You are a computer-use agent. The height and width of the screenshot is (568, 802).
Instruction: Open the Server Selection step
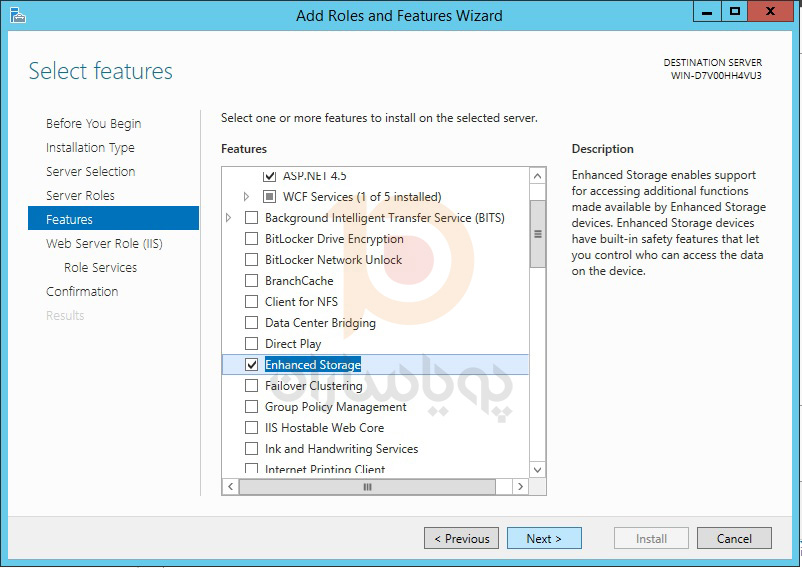(91, 171)
